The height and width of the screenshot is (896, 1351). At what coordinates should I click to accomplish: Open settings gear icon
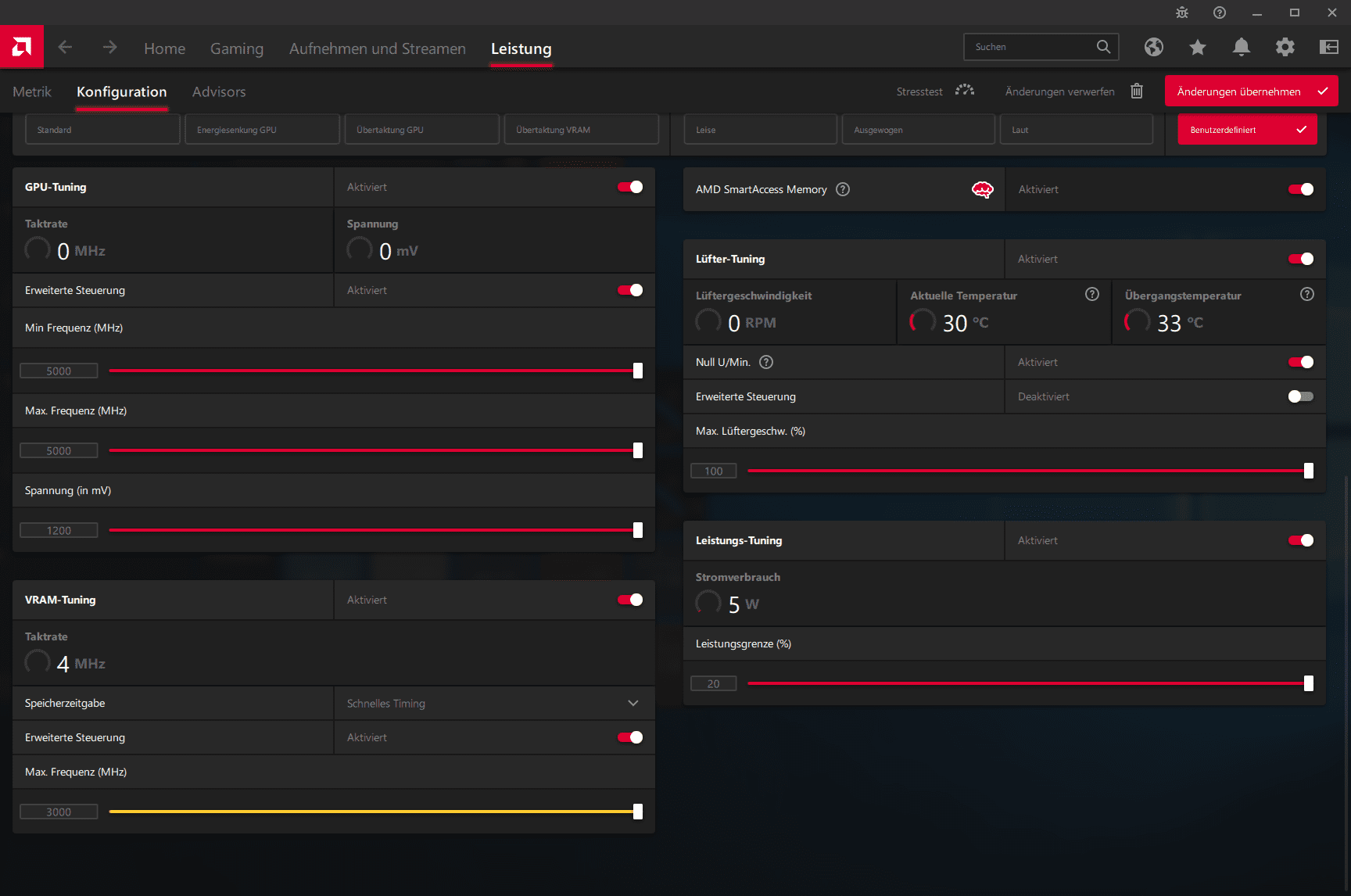coord(1285,47)
